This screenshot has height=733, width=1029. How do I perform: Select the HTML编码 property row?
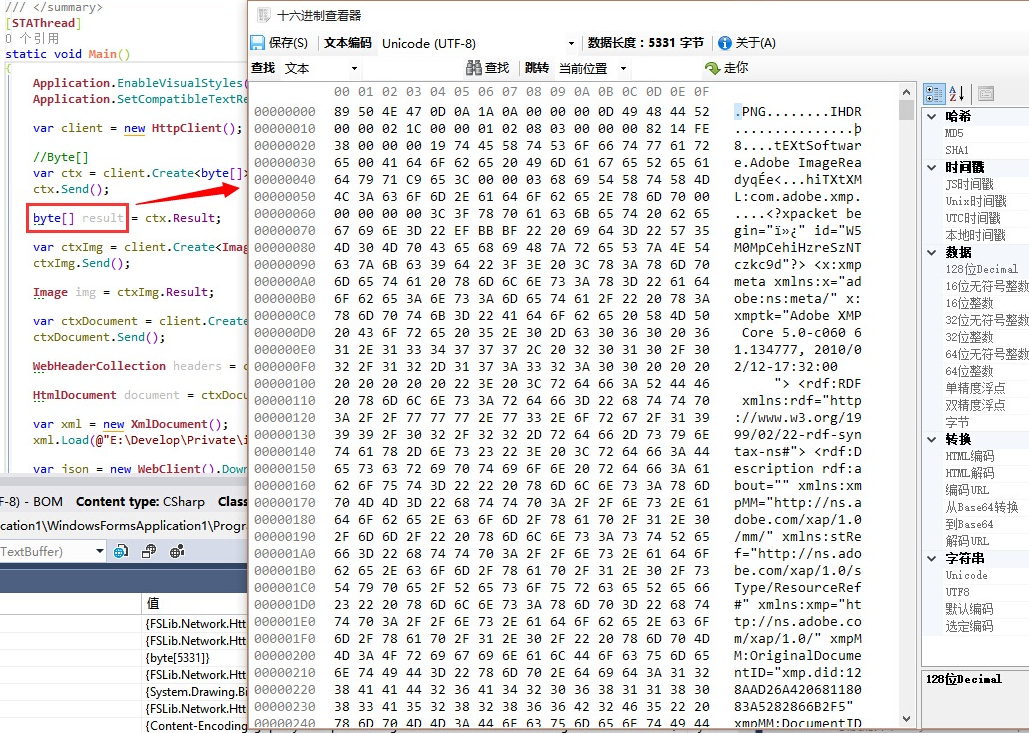984,456
